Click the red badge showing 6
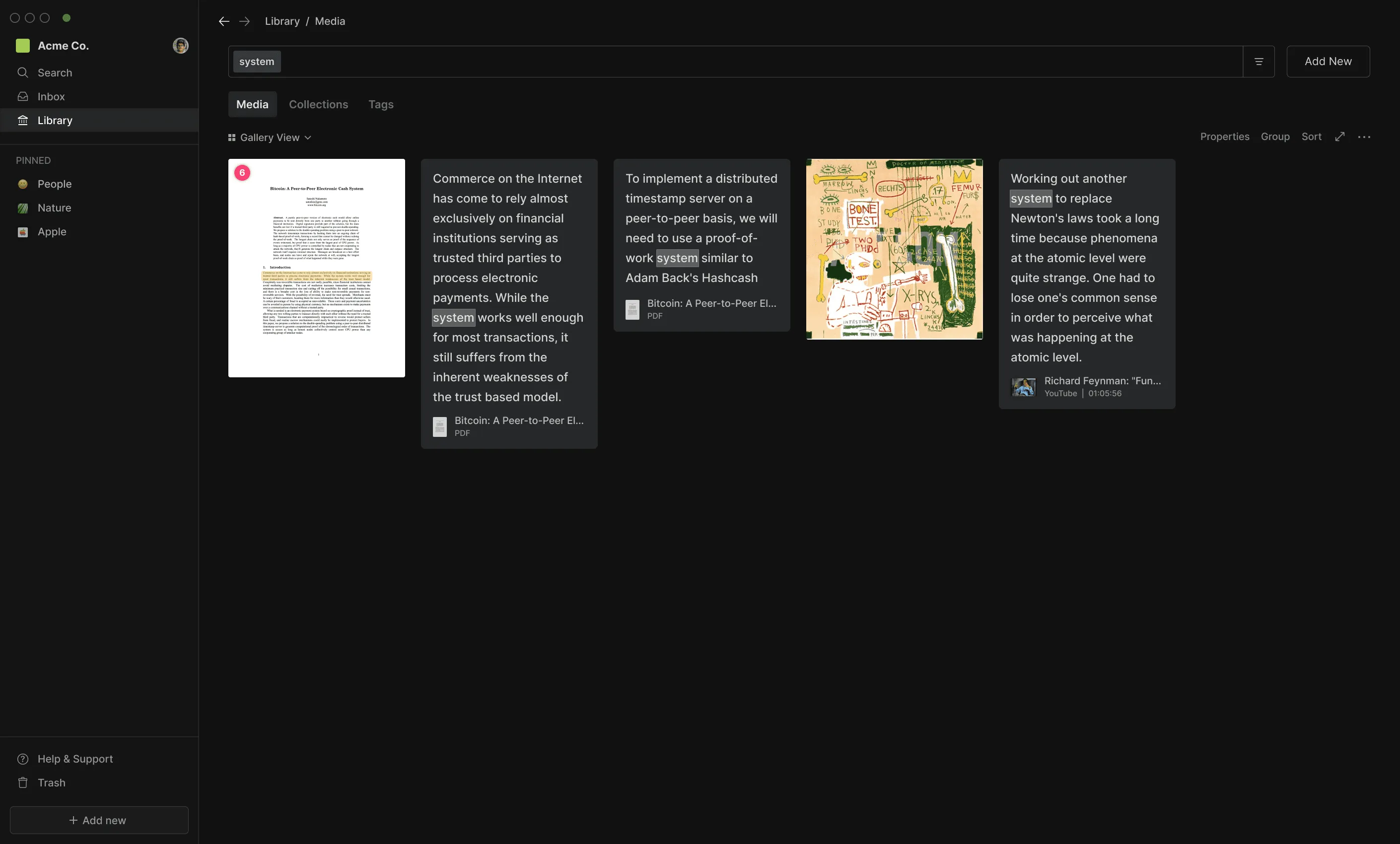This screenshot has height=844, width=1400. click(242, 173)
